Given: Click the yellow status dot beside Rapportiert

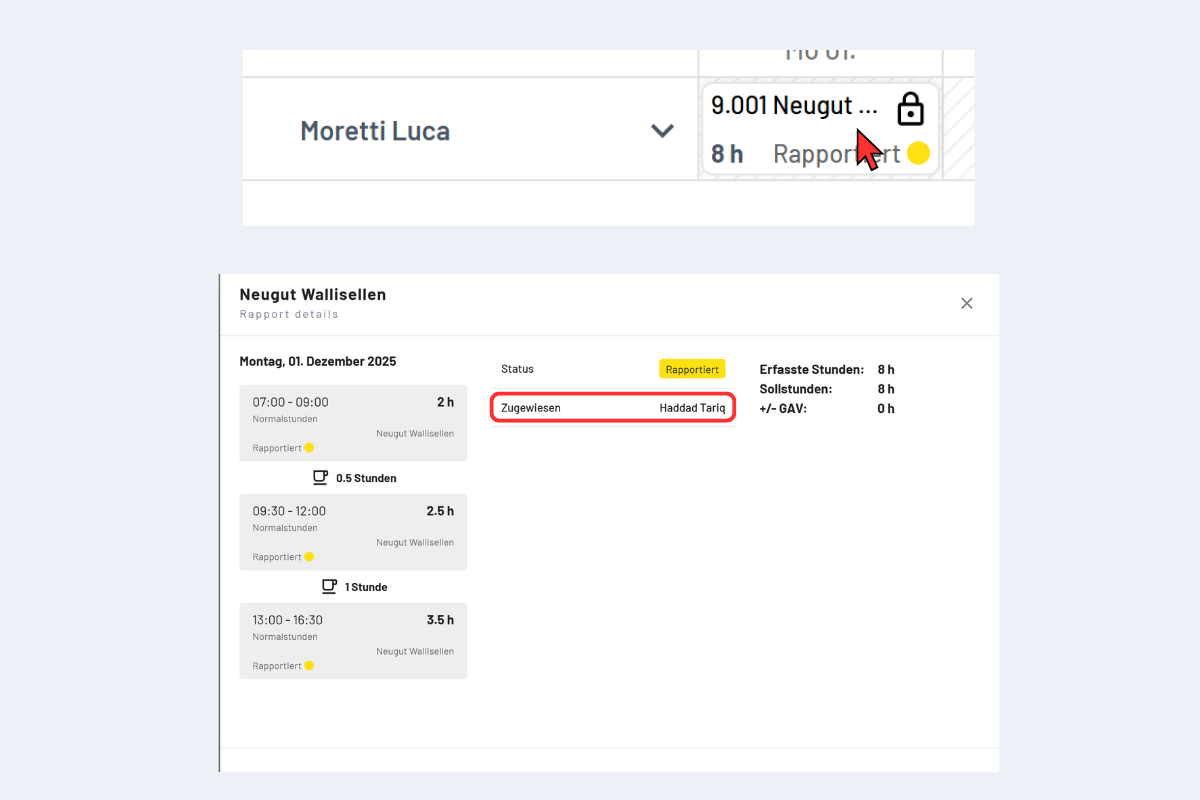Looking at the screenshot, I should [x=918, y=153].
